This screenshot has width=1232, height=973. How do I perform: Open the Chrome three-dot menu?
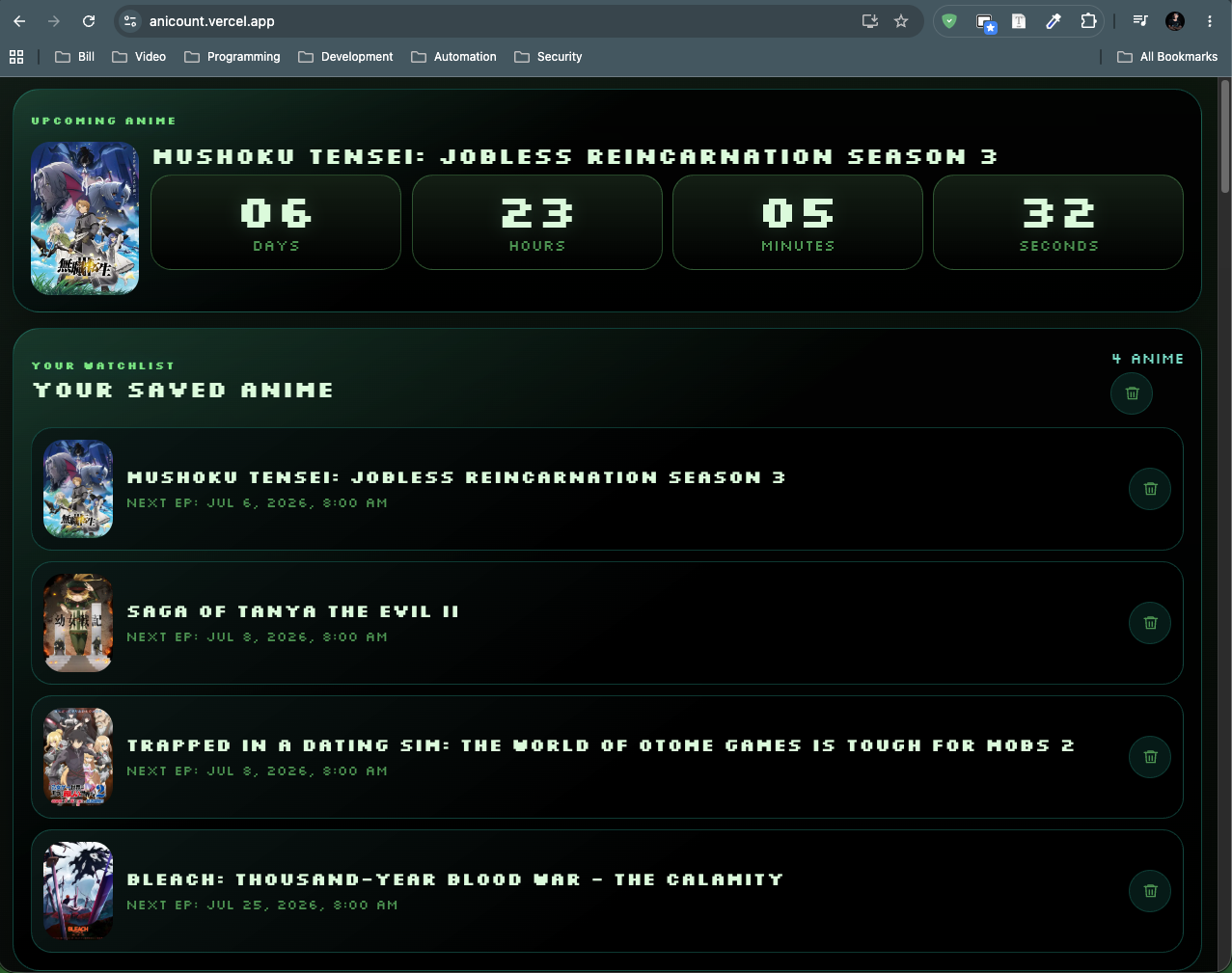click(x=1209, y=21)
